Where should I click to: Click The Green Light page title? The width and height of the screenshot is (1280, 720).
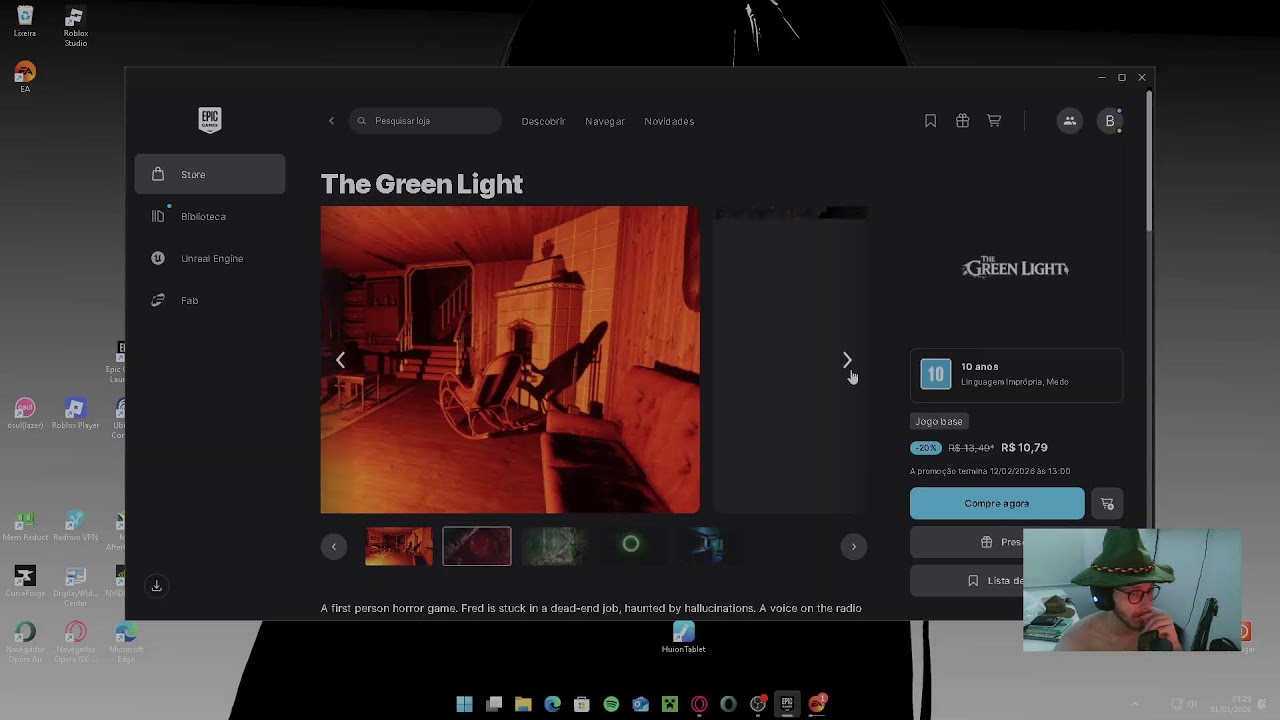[x=421, y=184]
